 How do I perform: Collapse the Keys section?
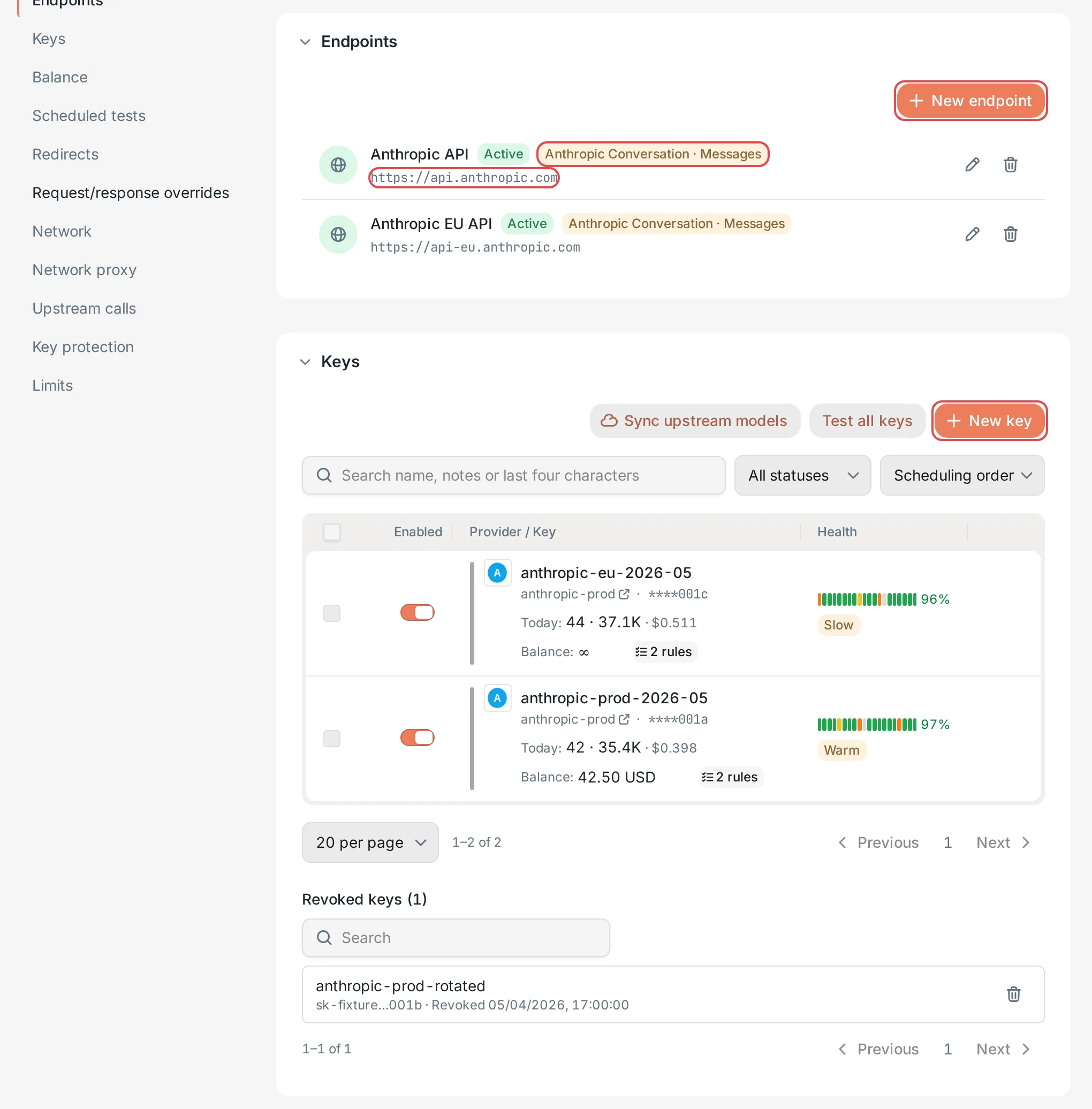305,362
